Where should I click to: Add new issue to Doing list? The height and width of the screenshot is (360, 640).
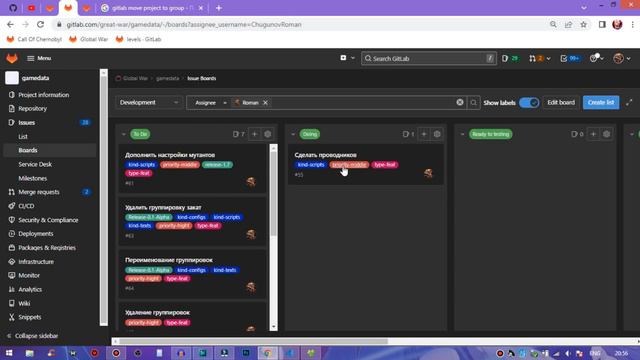click(x=424, y=134)
